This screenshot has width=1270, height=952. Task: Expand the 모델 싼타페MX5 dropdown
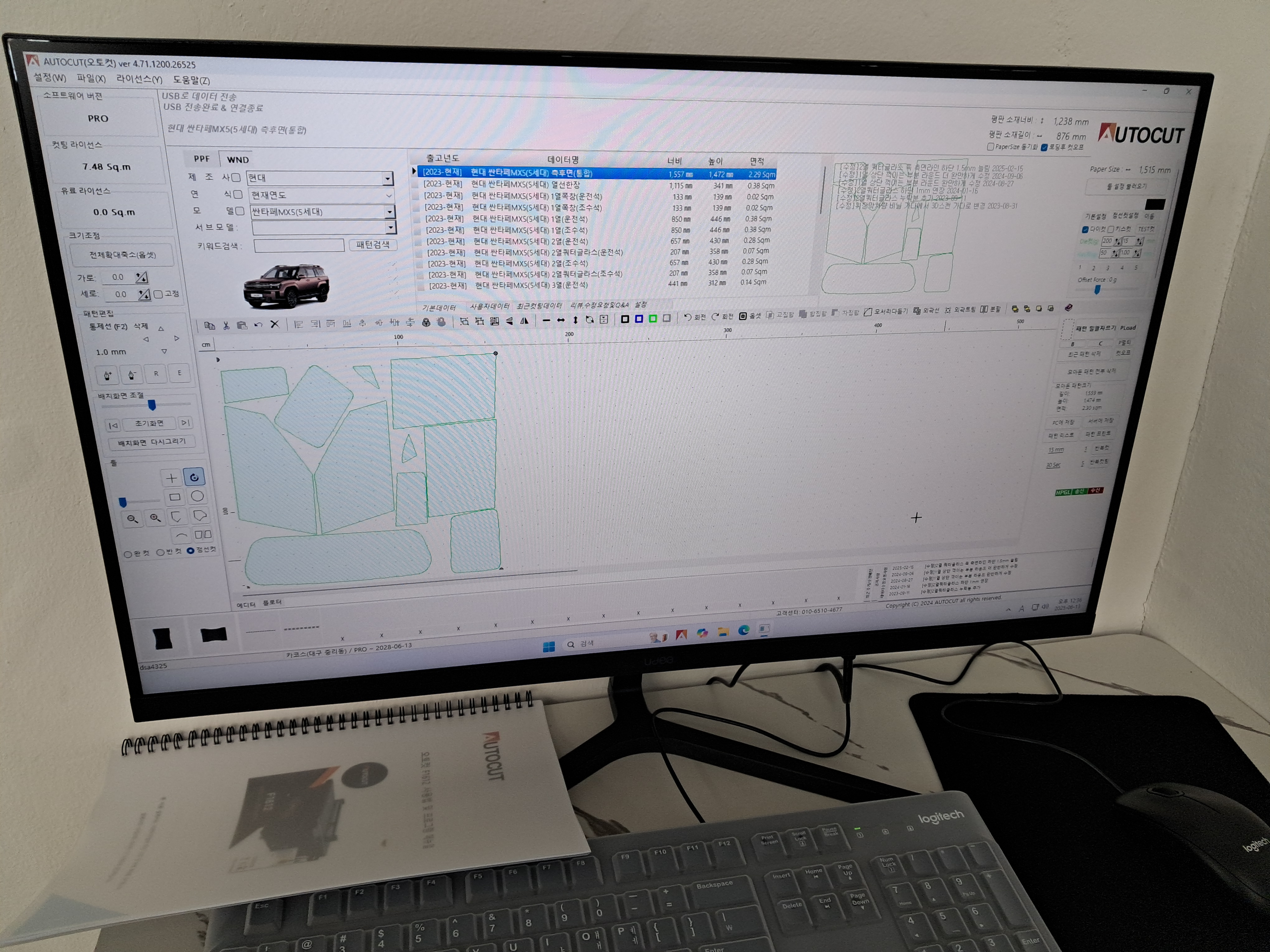389,212
